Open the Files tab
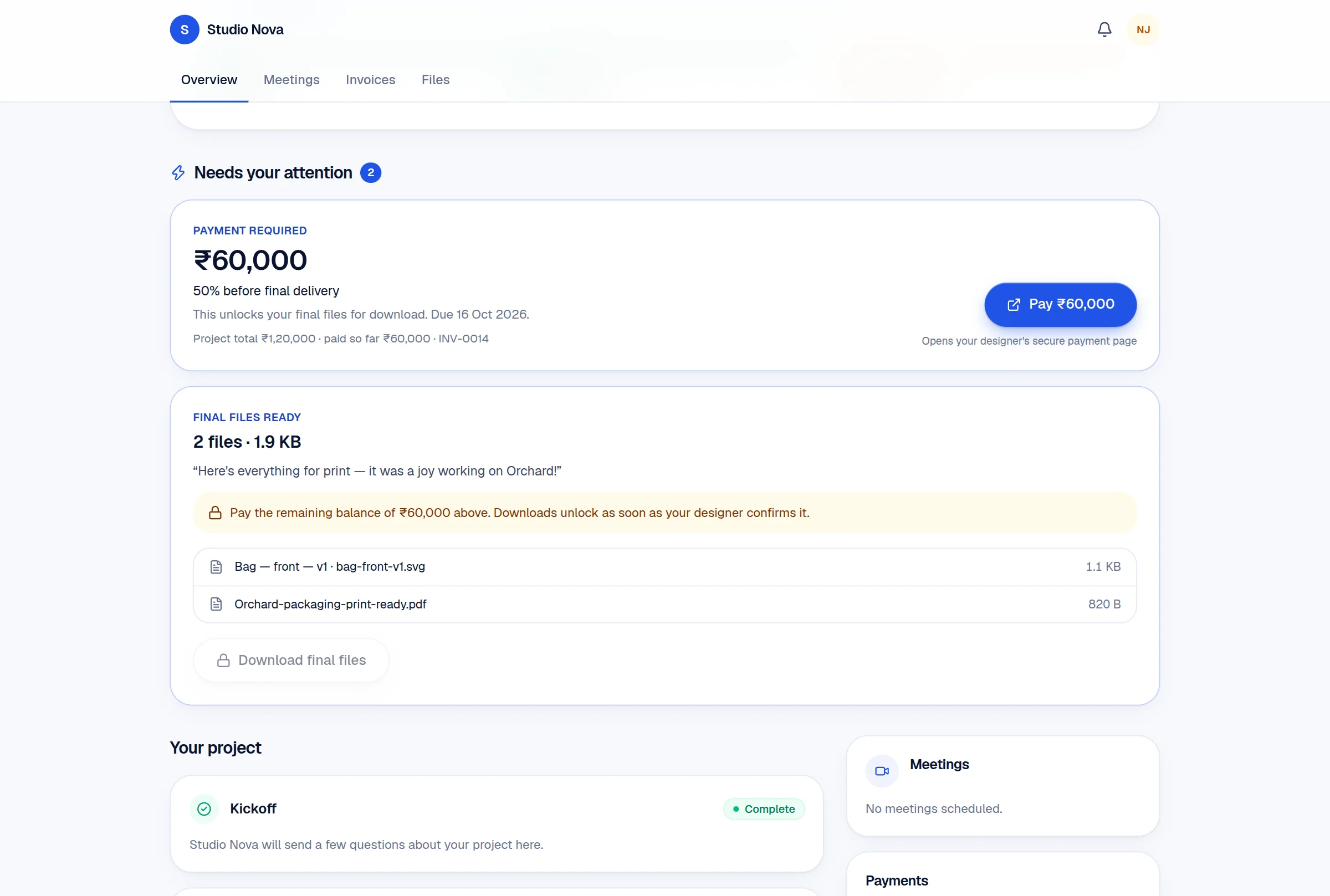This screenshot has width=1330, height=896. tap(436, 80)
